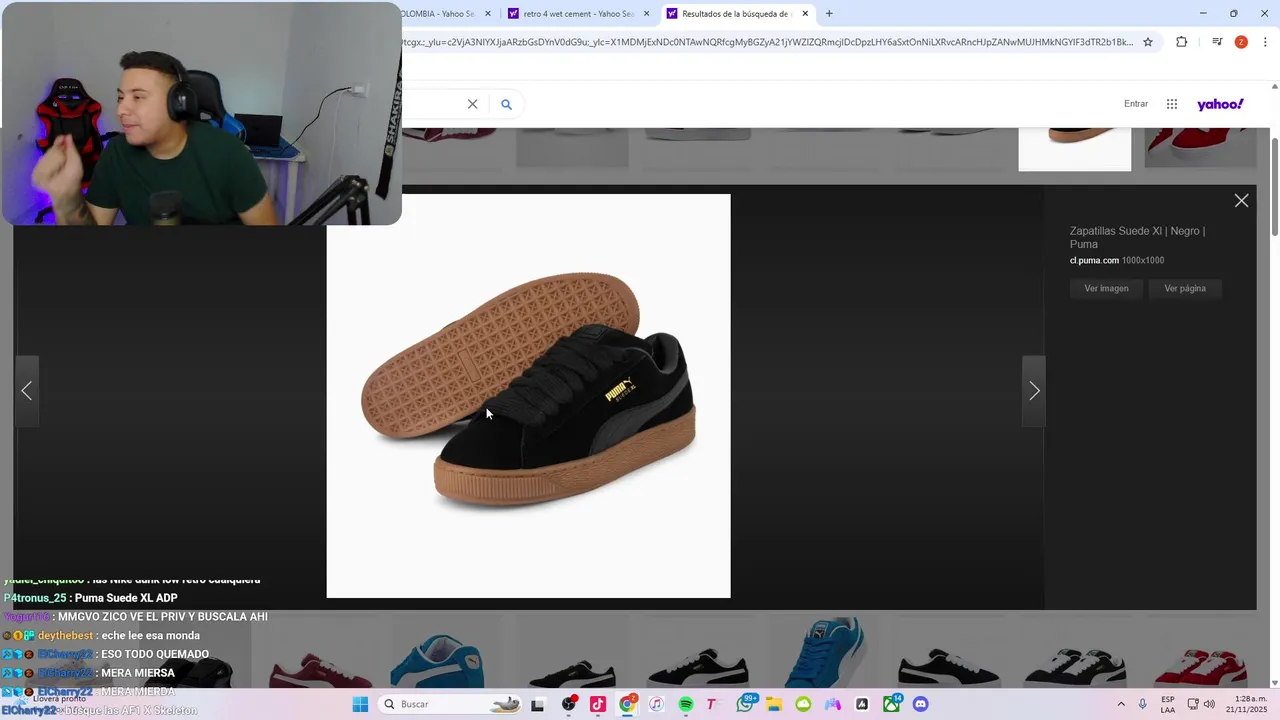Open Windows Start menu
Image resolution: width=1280 pixels, height=720 pixels.
(360, 704)
